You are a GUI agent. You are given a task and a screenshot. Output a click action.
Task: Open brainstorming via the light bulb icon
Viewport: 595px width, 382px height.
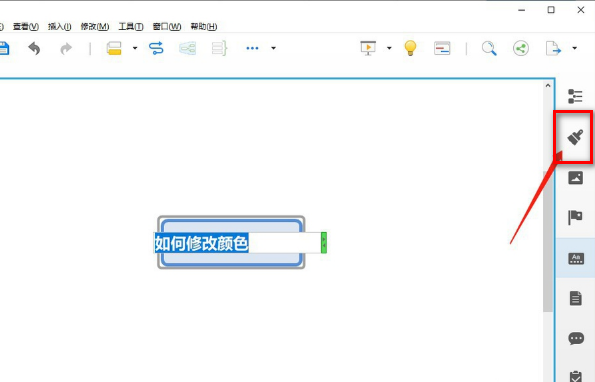click(410, 48)
